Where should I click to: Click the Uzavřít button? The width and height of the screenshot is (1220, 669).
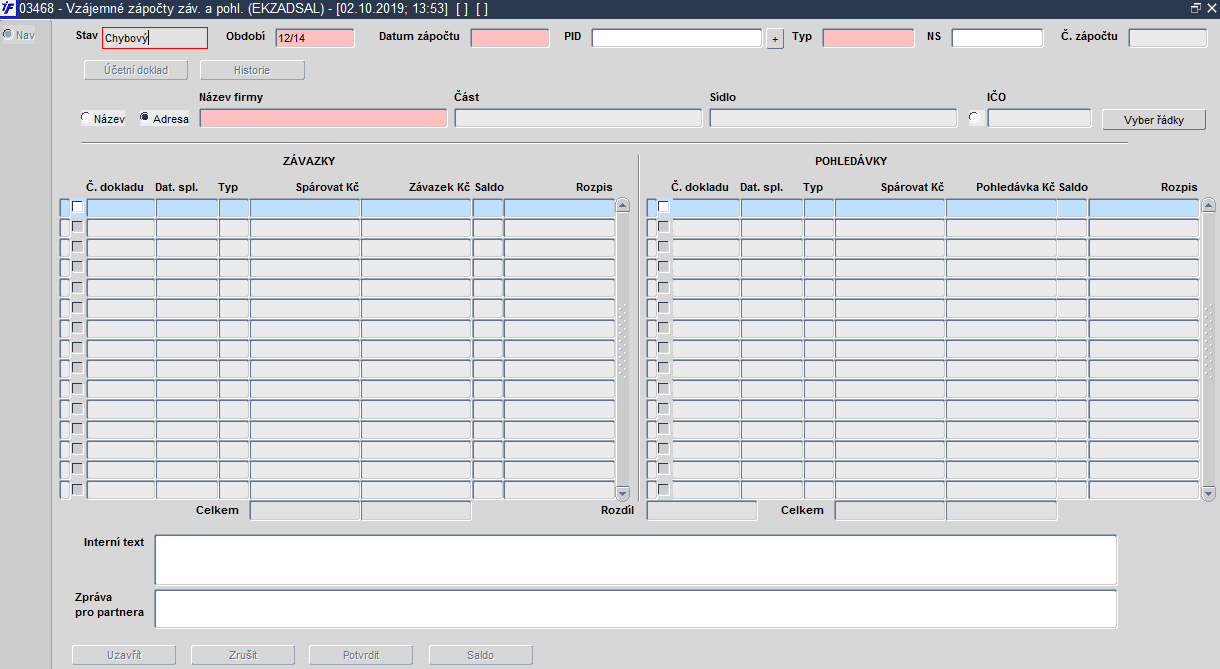(x=124, y=655)
